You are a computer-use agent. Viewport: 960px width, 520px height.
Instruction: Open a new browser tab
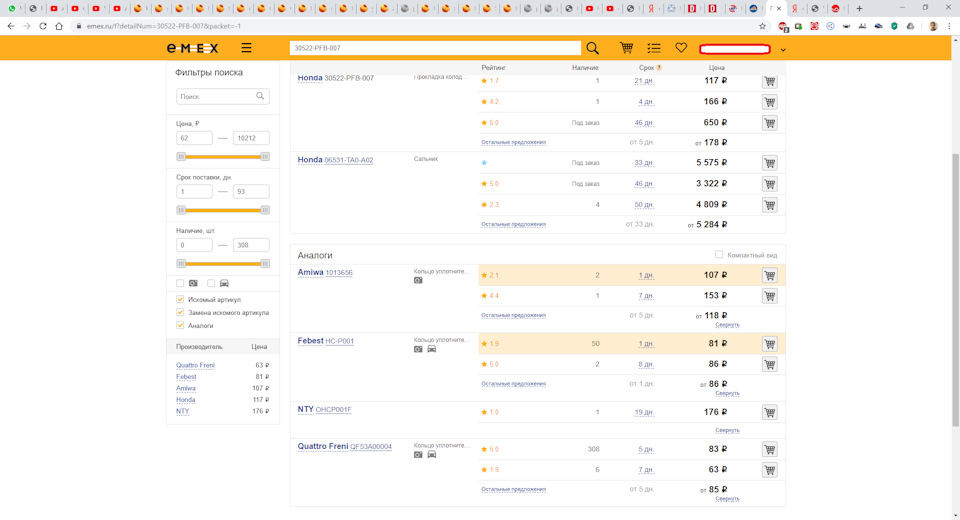pyautogui.click(x=859, y=9)
